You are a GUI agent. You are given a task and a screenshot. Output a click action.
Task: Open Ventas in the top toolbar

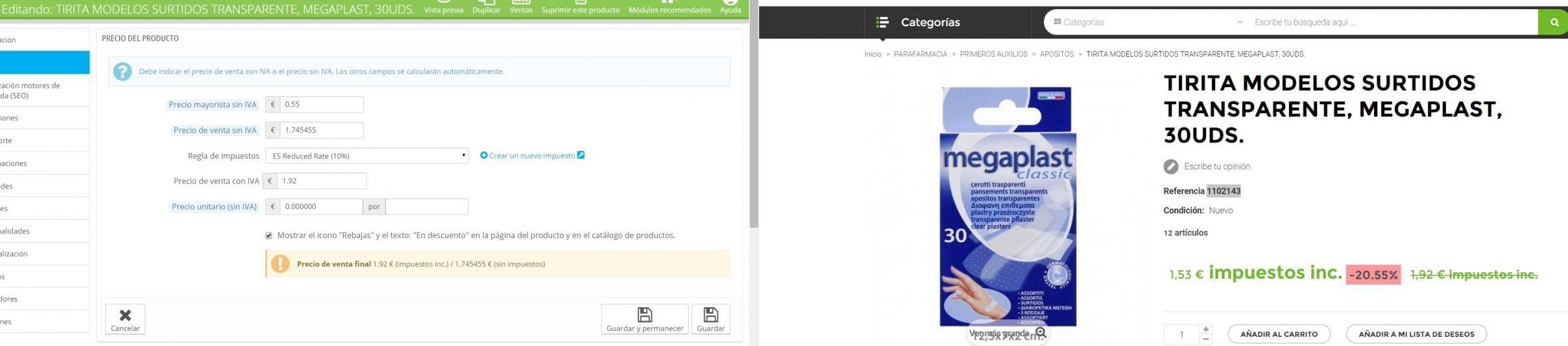click(521, 7)
